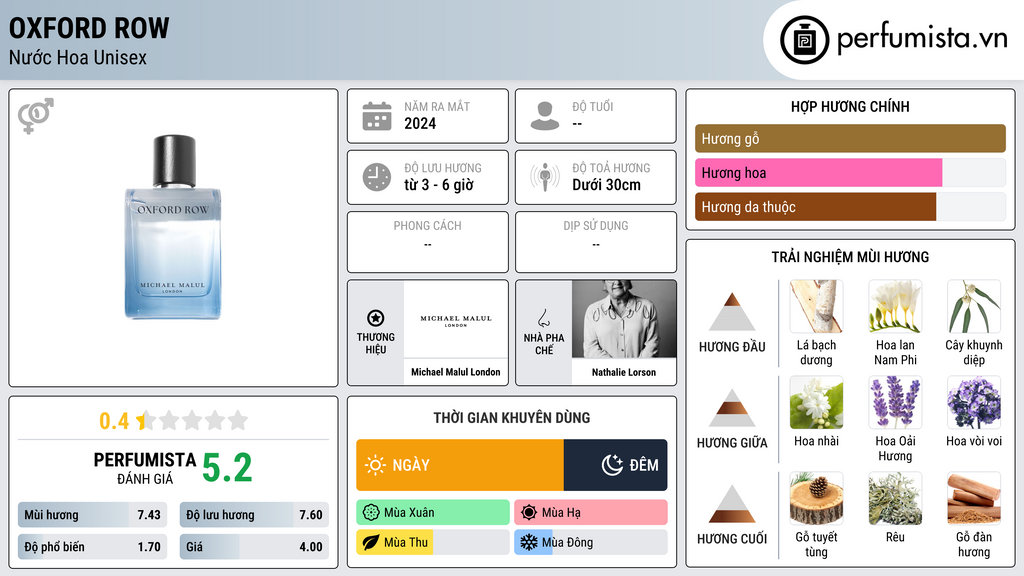1024x576 pixels.
Task: Open the Hoa nhài note image
Action: [816, 402]
